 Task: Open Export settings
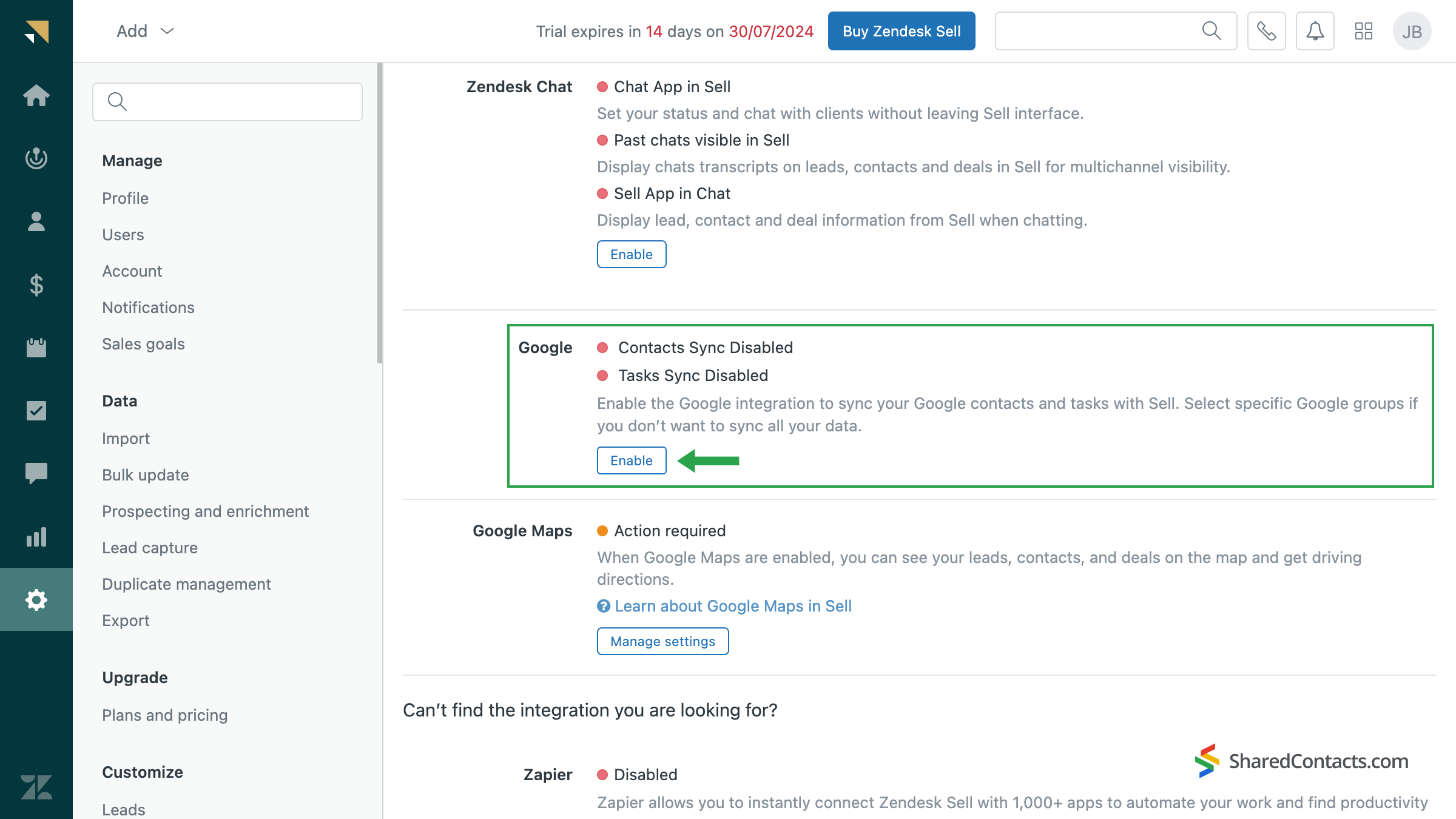pos(126,621)
